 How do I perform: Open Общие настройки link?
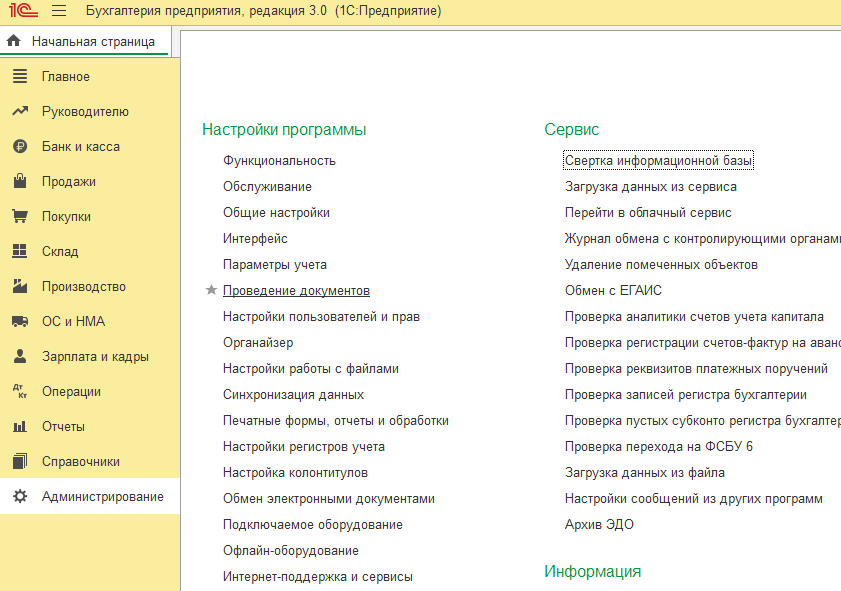click(276, 212)
